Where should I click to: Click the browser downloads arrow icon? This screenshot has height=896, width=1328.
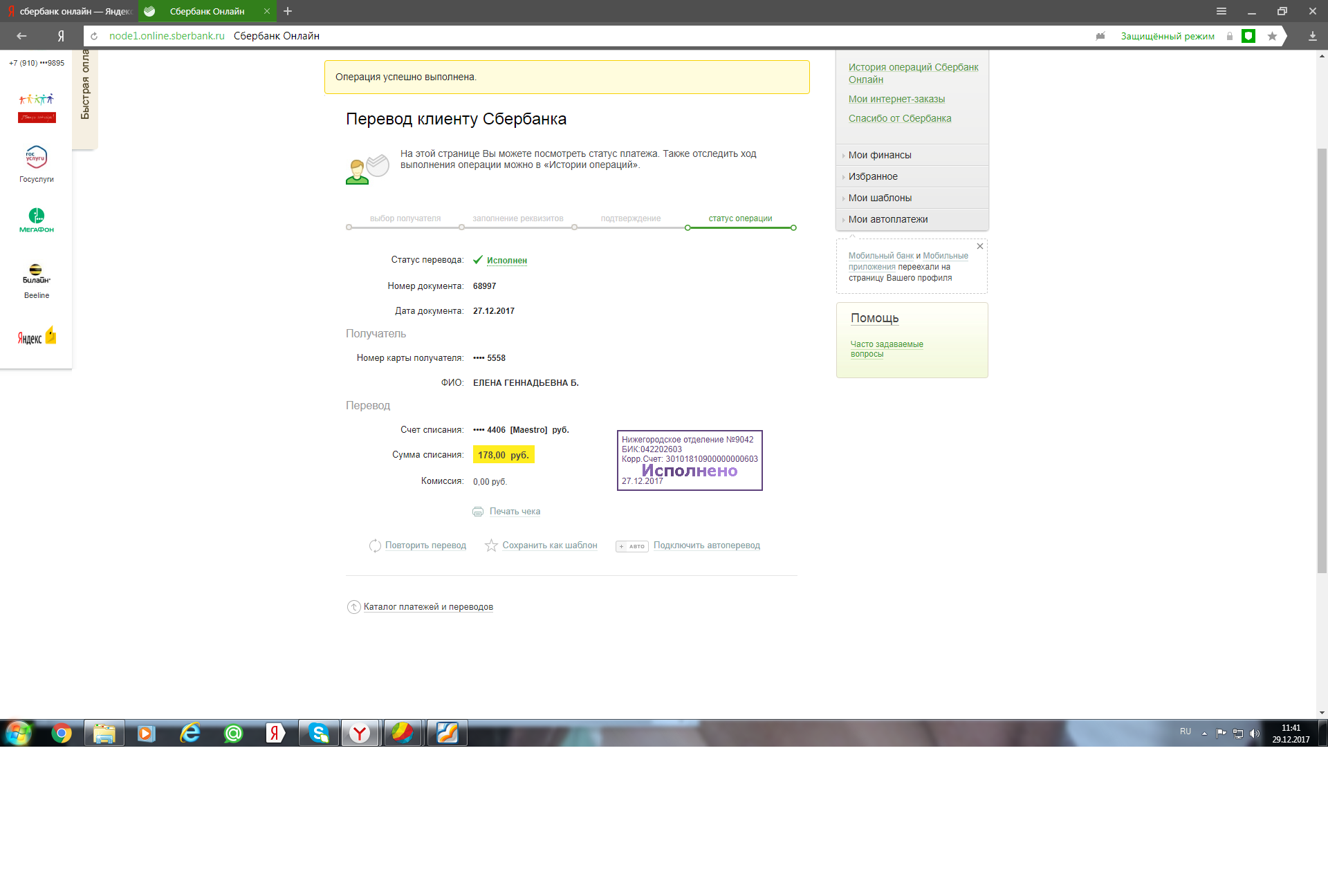point(1312,36)
